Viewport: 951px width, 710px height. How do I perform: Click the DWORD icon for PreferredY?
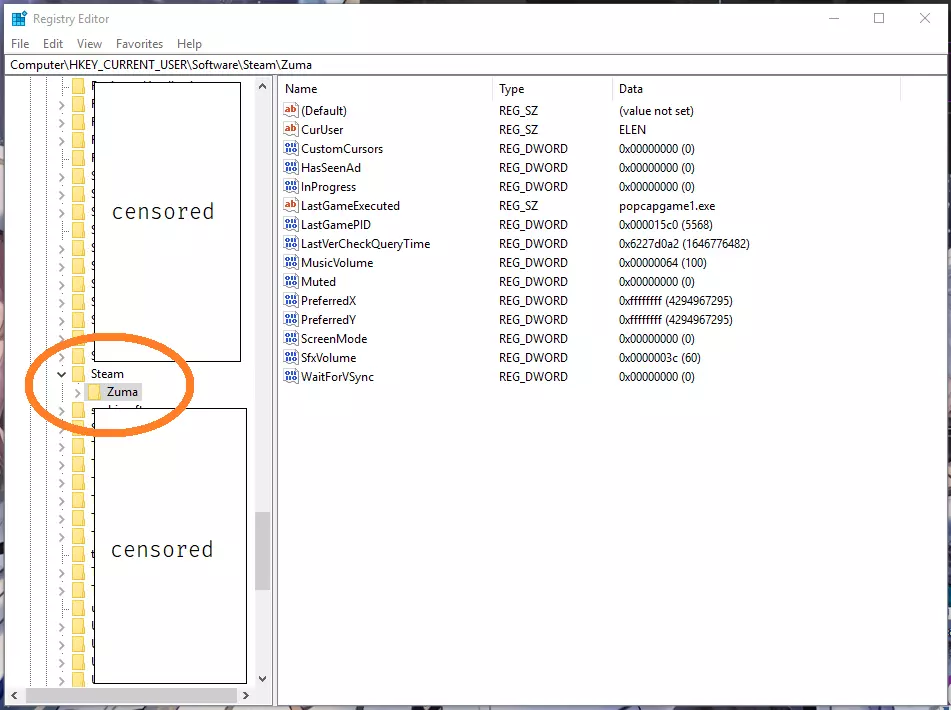[291, 320]
